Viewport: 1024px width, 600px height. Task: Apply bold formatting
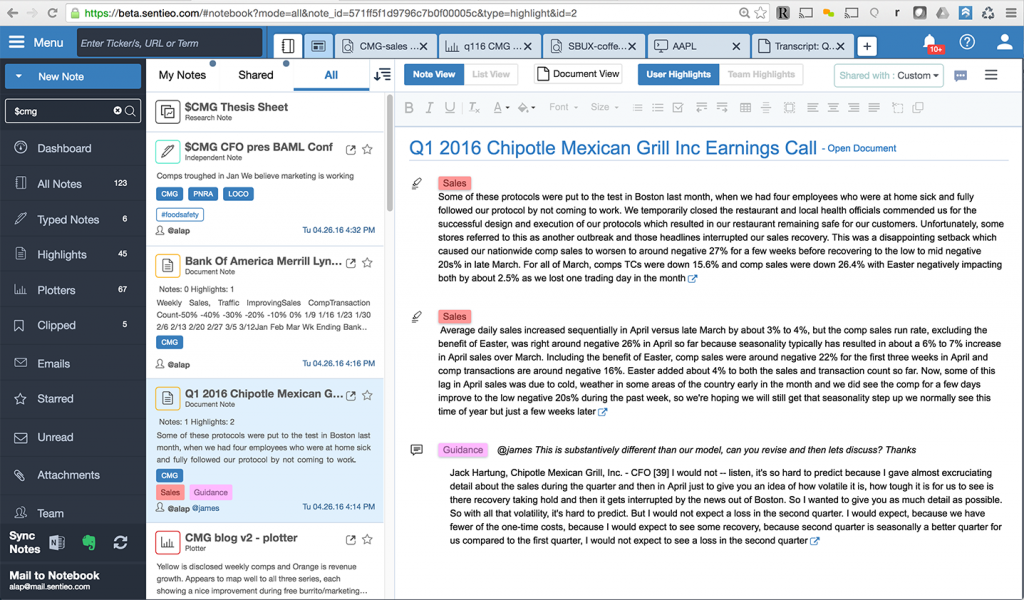pos(409,108)
